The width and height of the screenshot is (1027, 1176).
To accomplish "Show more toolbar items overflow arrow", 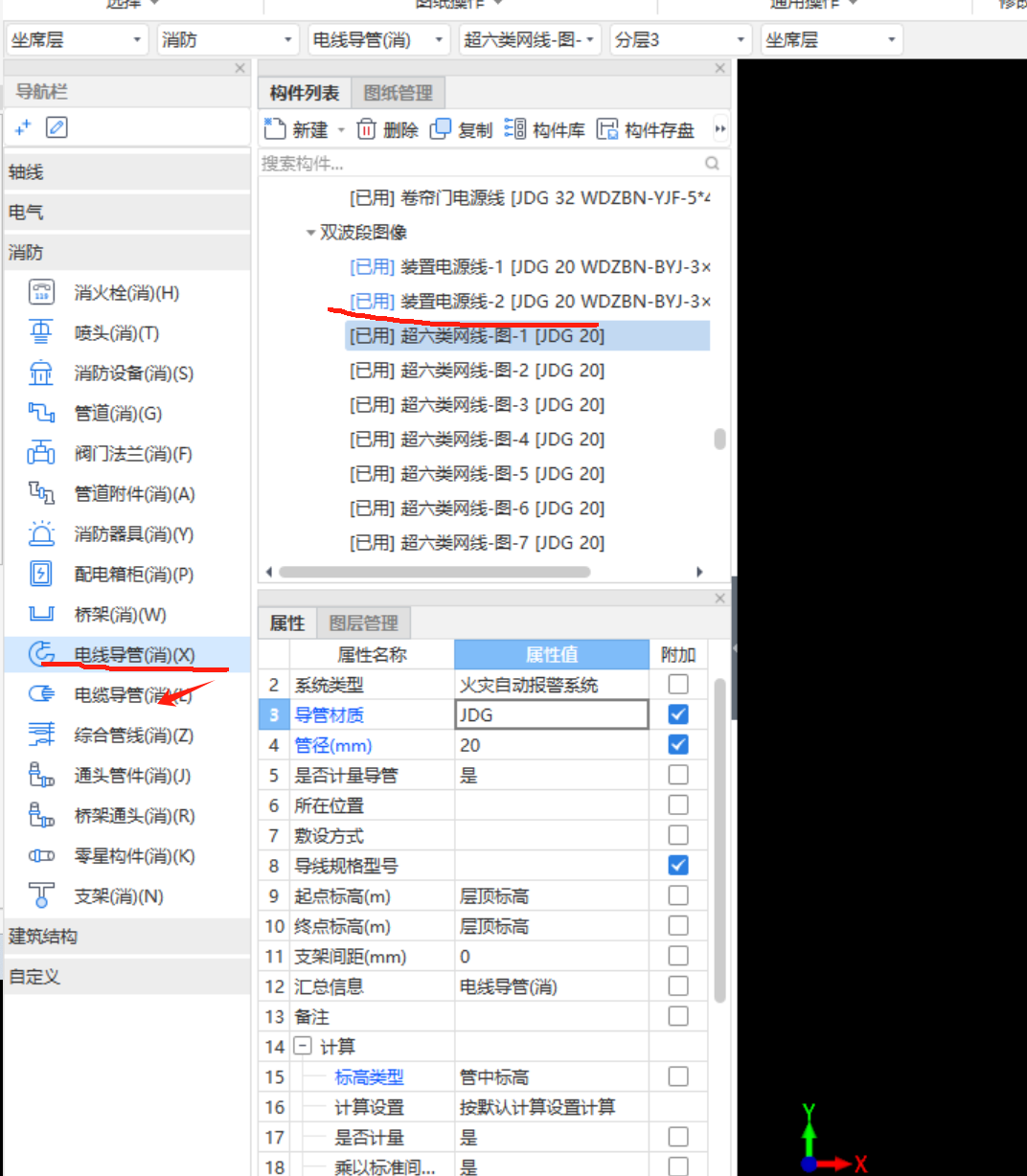I will coord(720,129).
